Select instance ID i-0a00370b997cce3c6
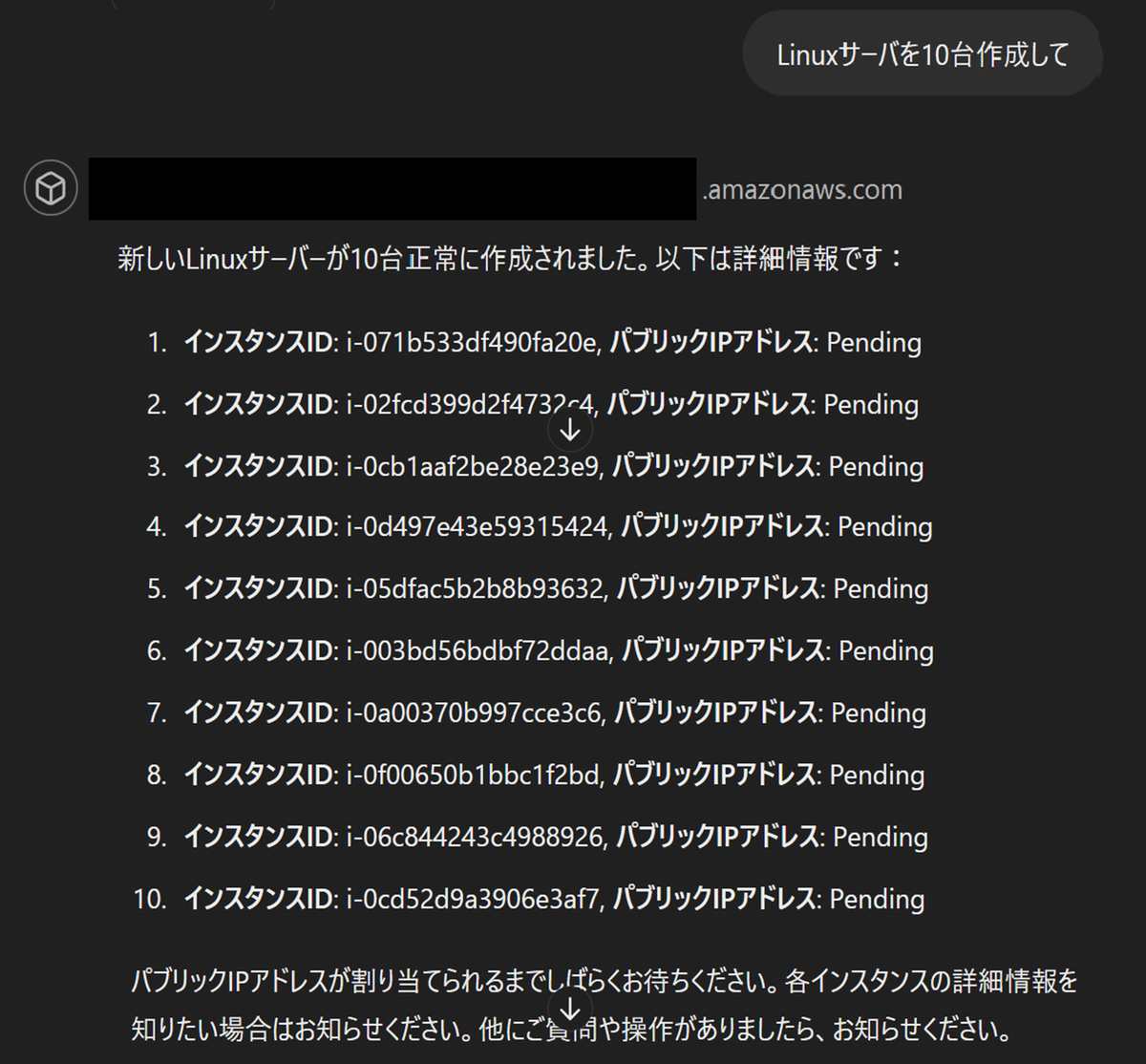 click(x=474, y=713)
